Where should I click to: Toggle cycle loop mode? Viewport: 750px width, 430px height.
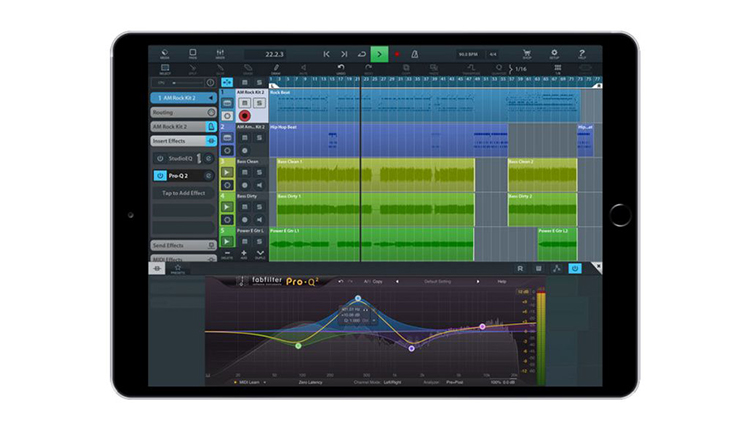(362, 54)
